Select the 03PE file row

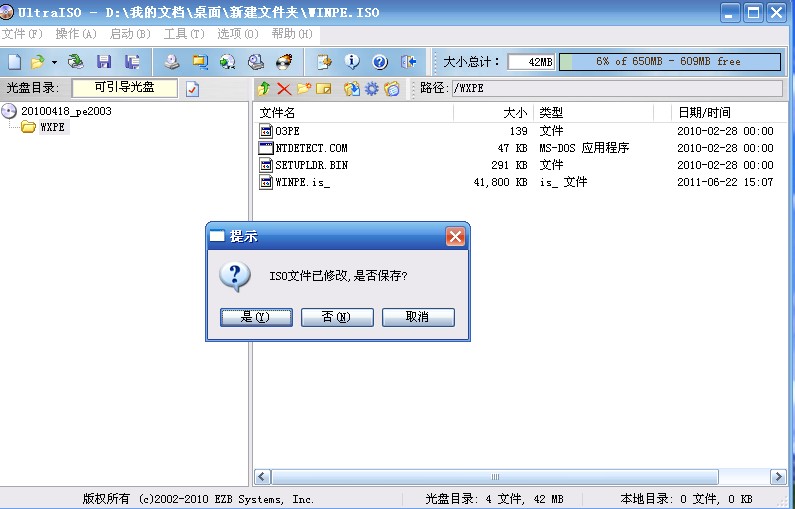[x=519, y=131]
